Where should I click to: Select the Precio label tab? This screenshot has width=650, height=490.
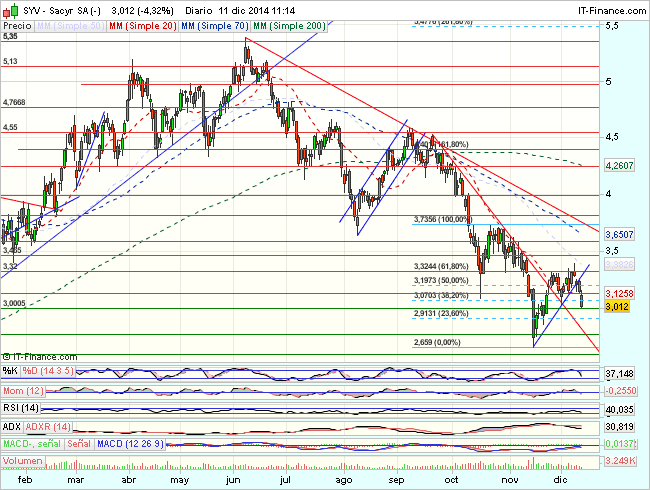(17, 26)
